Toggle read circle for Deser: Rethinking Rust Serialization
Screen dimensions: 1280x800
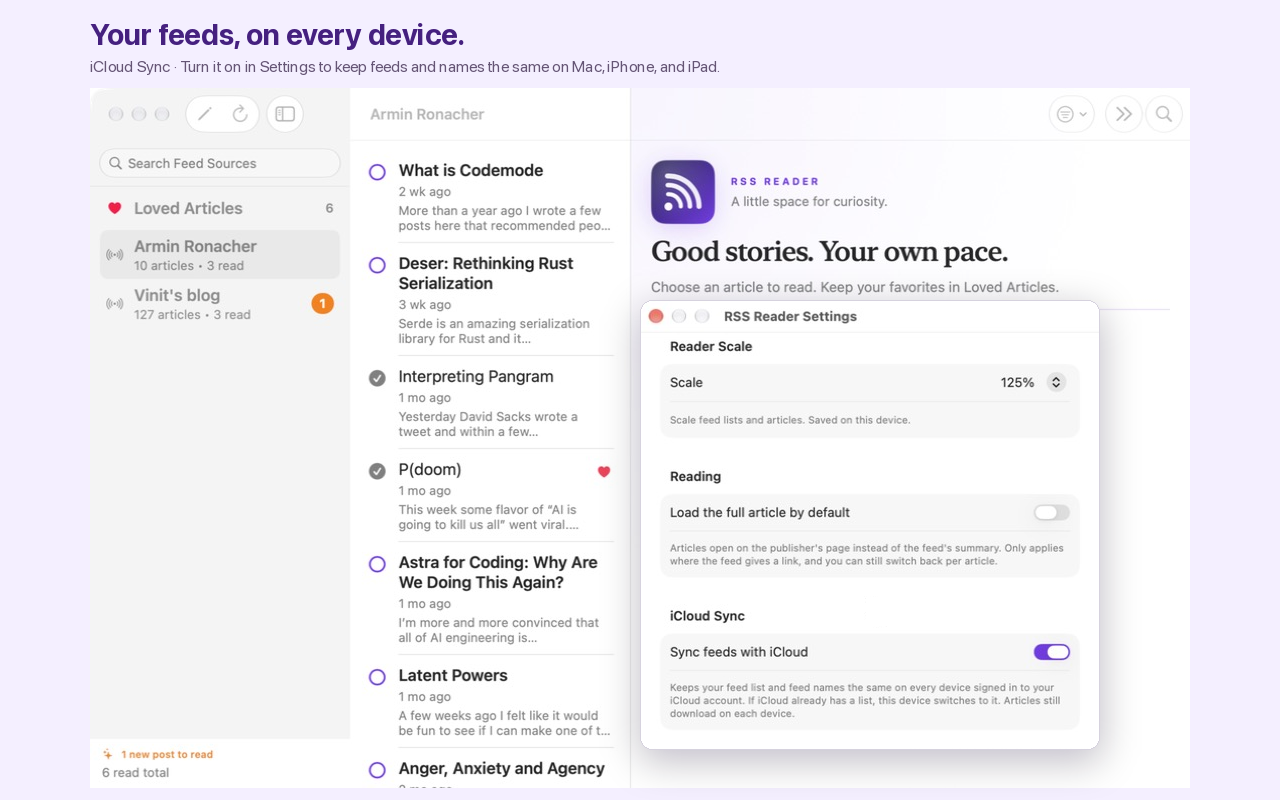click(x=377, y=265)
